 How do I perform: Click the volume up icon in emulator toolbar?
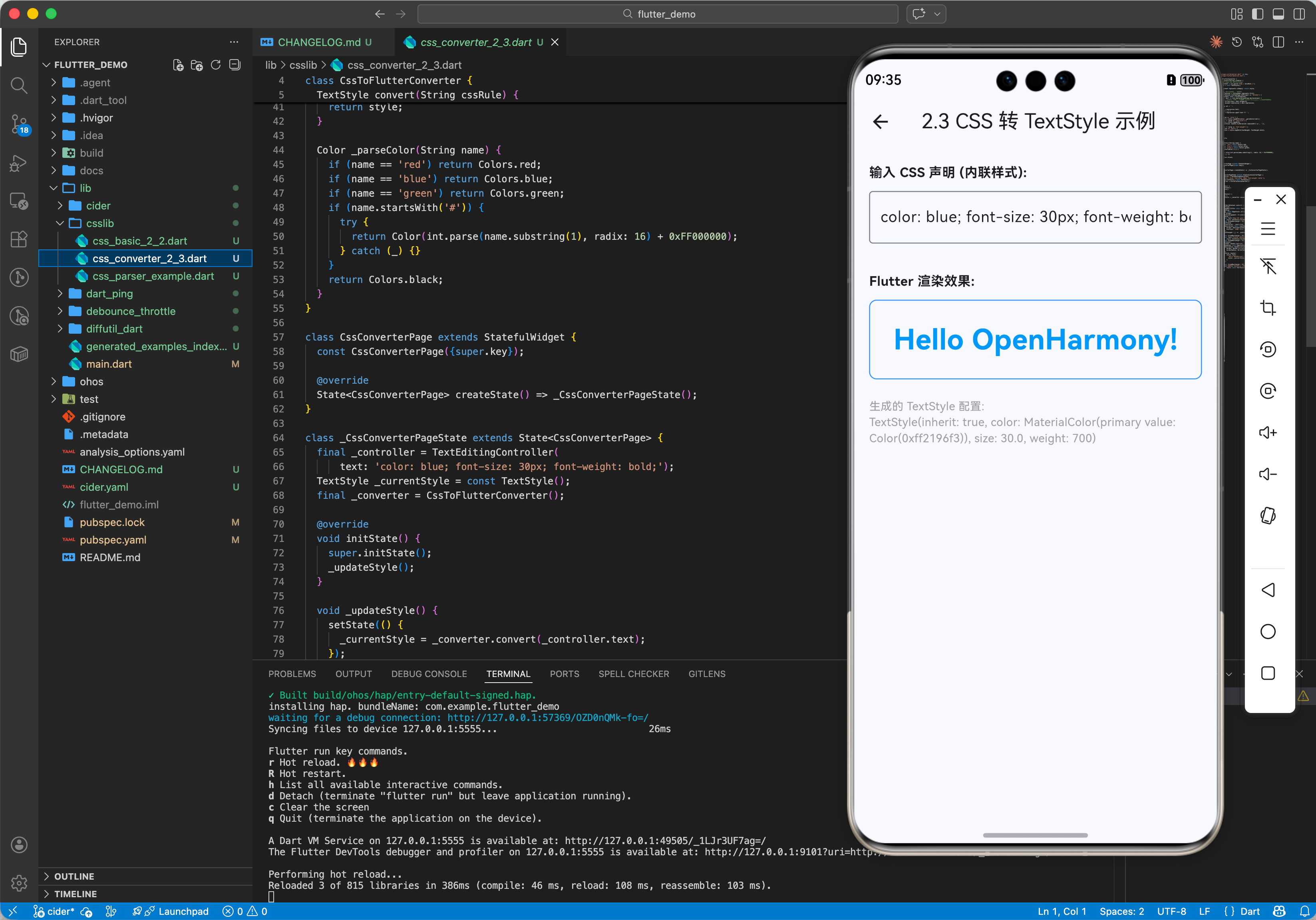click(1267, 432)
